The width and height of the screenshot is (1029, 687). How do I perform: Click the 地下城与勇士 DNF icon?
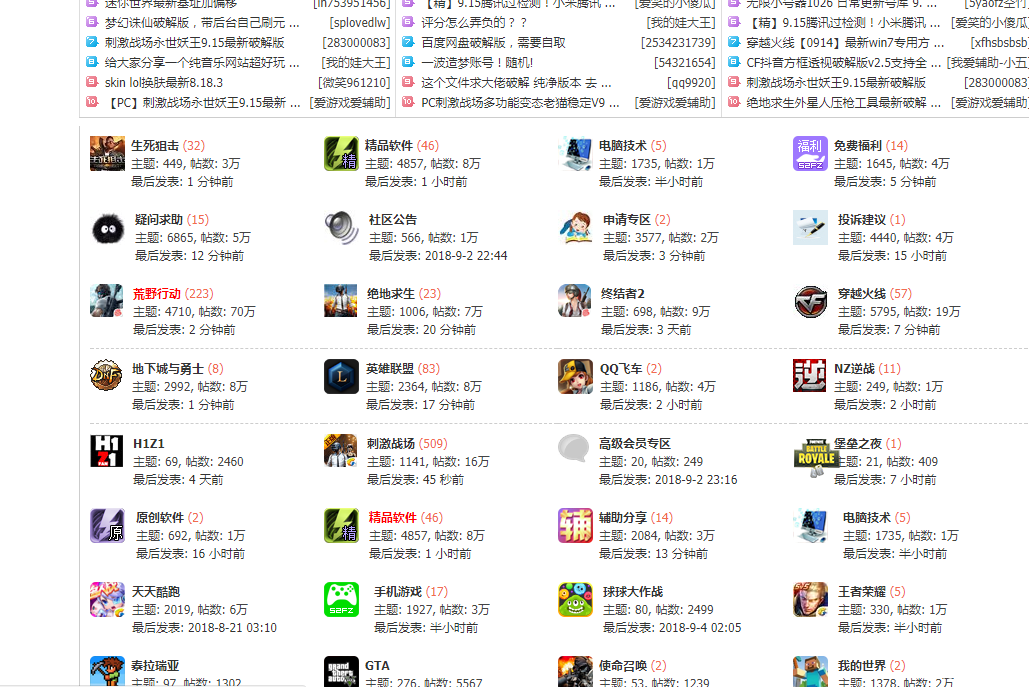point(106,376)
